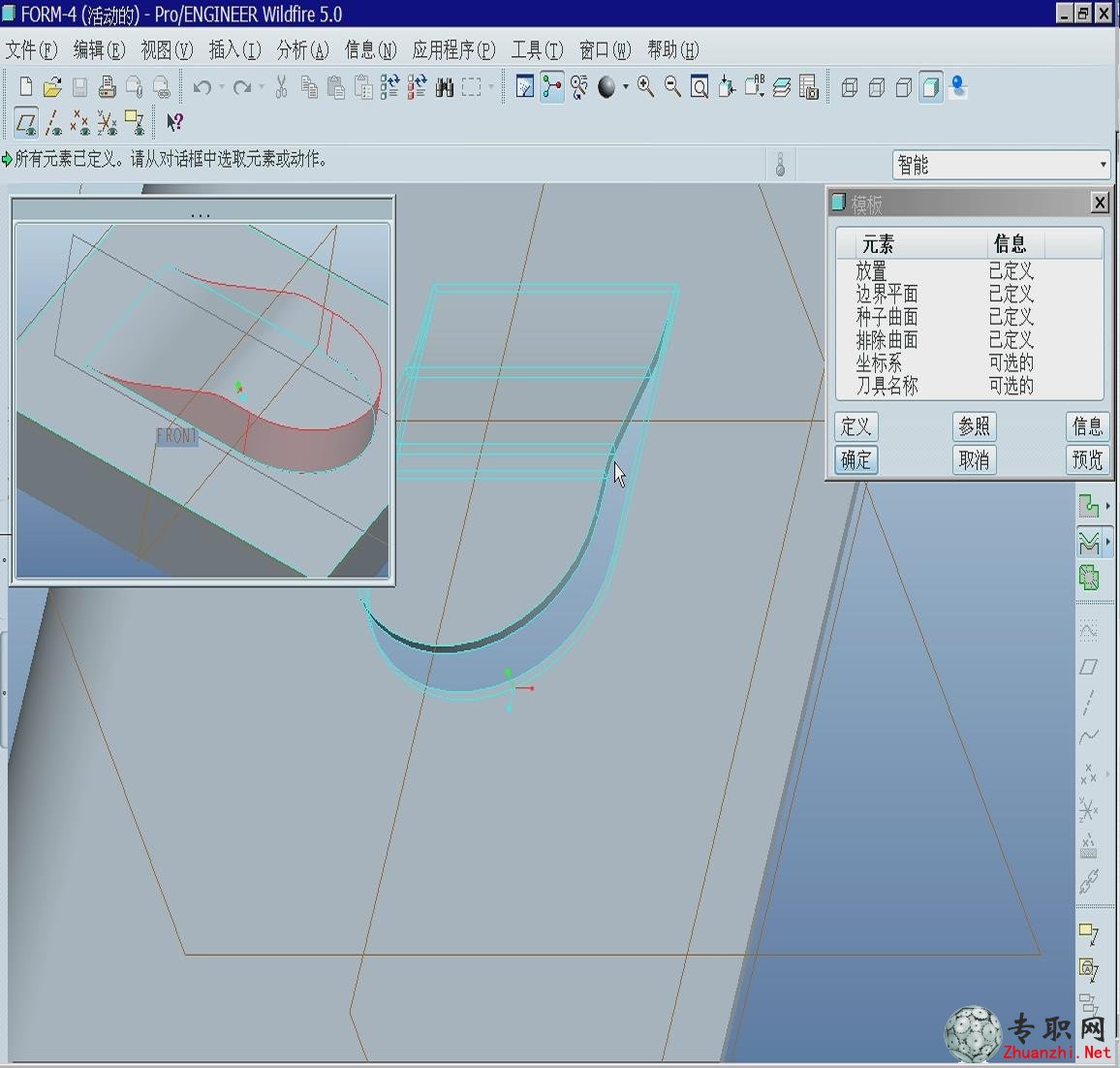Click the Cut scissors icon
Screen dimensions: 1120x1068
pyautogui.click(x=281, y=87)
